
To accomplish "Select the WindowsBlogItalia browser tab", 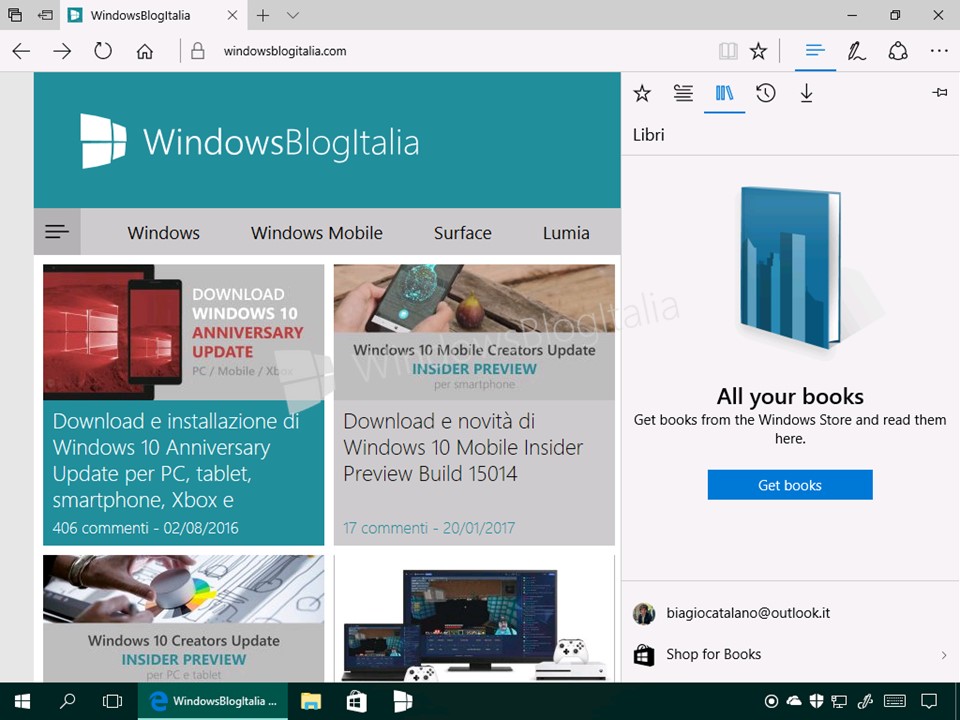I will click(153, 15).
